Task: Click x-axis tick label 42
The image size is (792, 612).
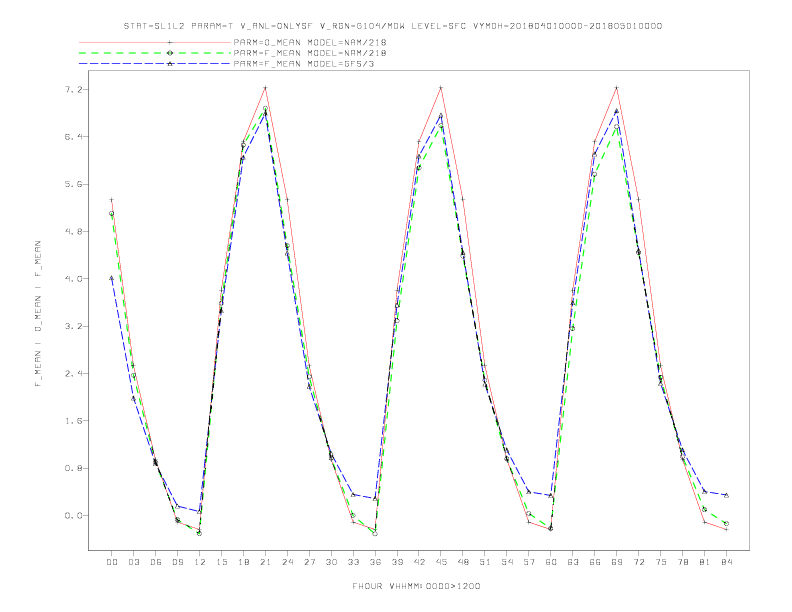Action: coord(419,562)
